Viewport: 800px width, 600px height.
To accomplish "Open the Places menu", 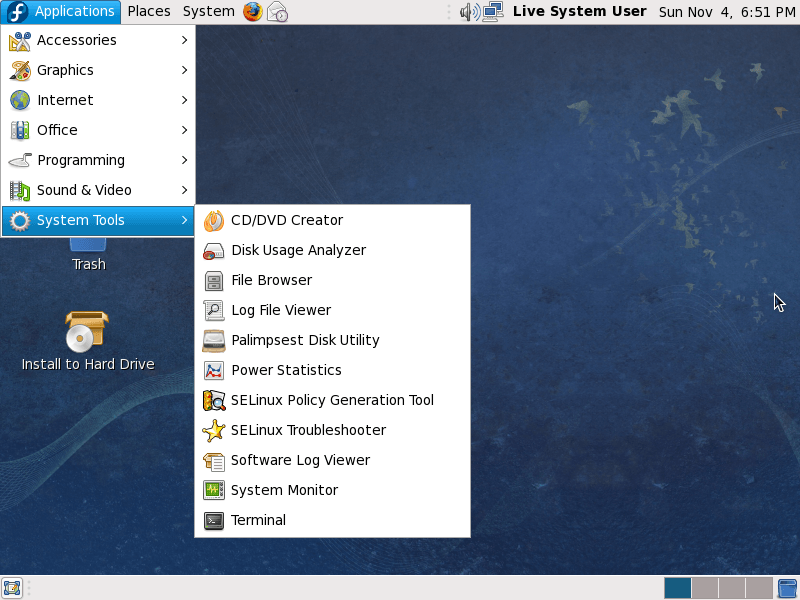I will coord(149,12).
